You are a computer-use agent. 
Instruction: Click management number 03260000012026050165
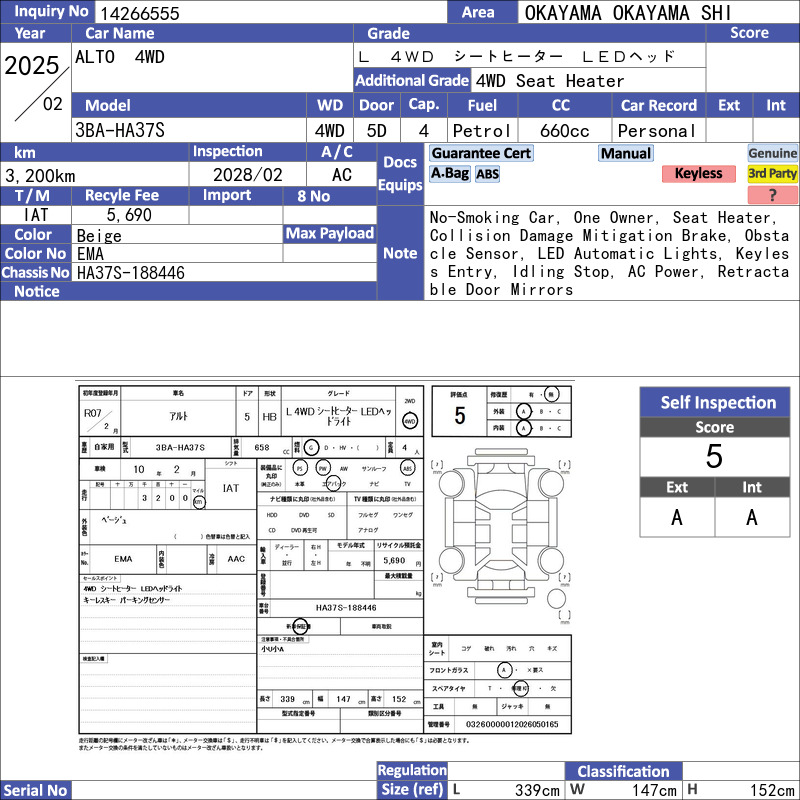pyautogui.click(x=512, y=724)
